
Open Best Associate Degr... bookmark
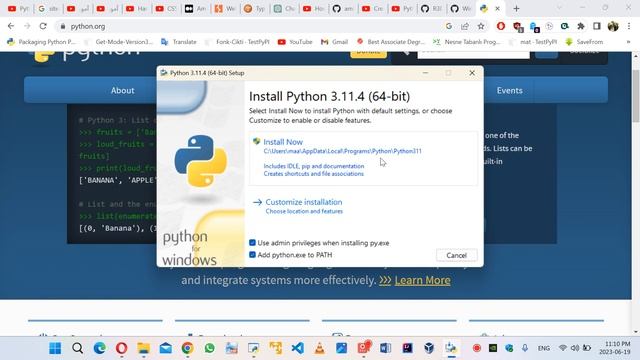(391, 42)
